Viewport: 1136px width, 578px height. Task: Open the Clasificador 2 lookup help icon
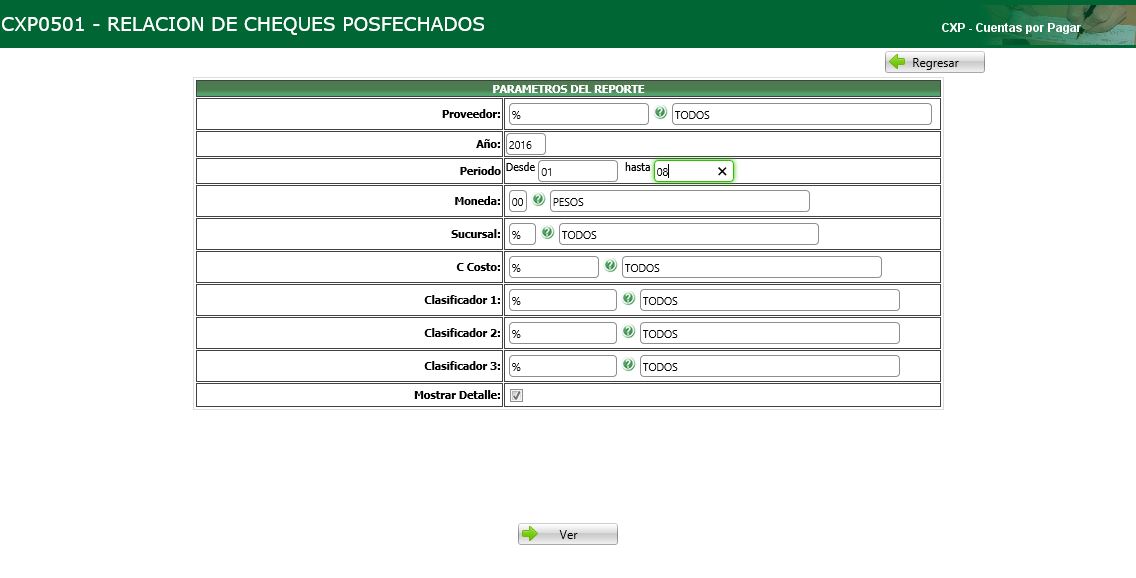[x=628, y=332]
